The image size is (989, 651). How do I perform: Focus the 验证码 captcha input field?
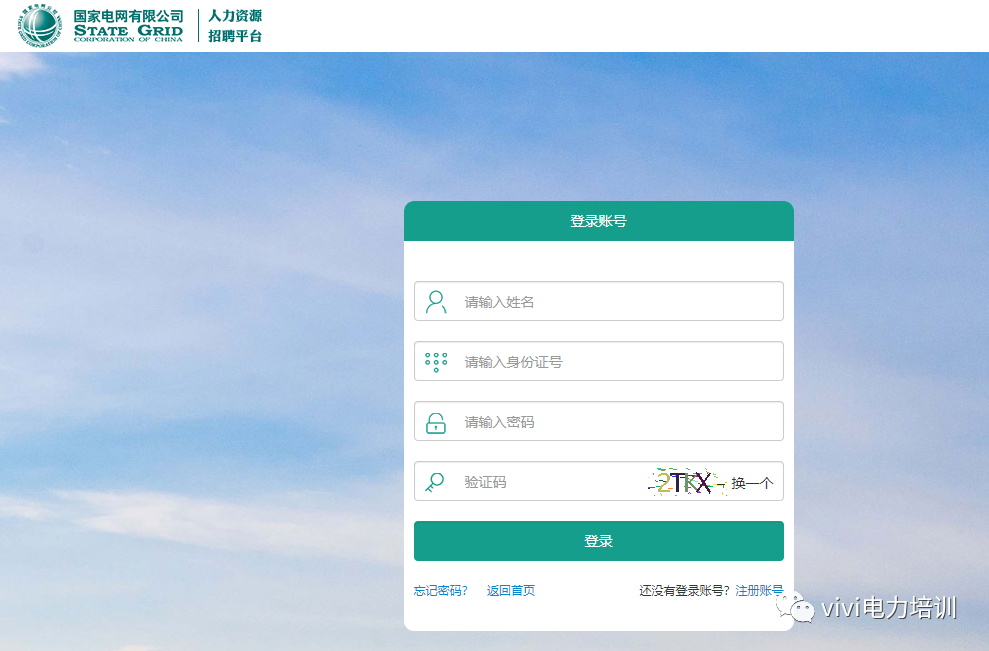[550, 482]
